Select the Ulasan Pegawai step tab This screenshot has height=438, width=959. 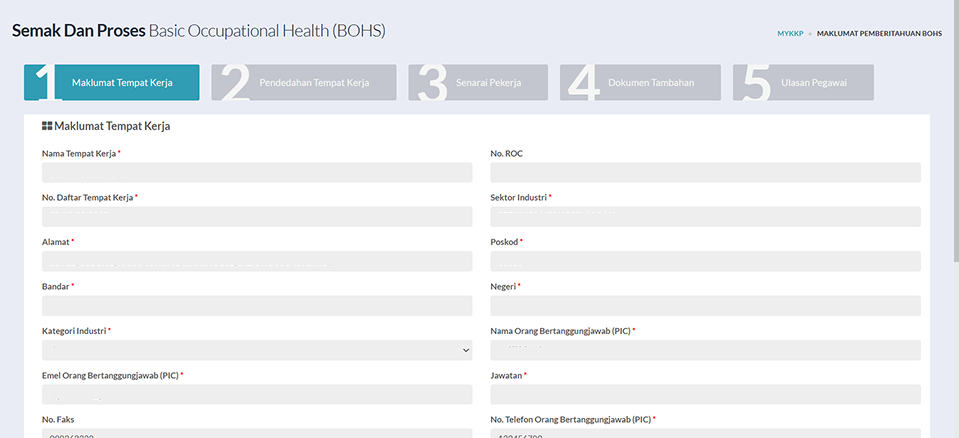point(804,83)
